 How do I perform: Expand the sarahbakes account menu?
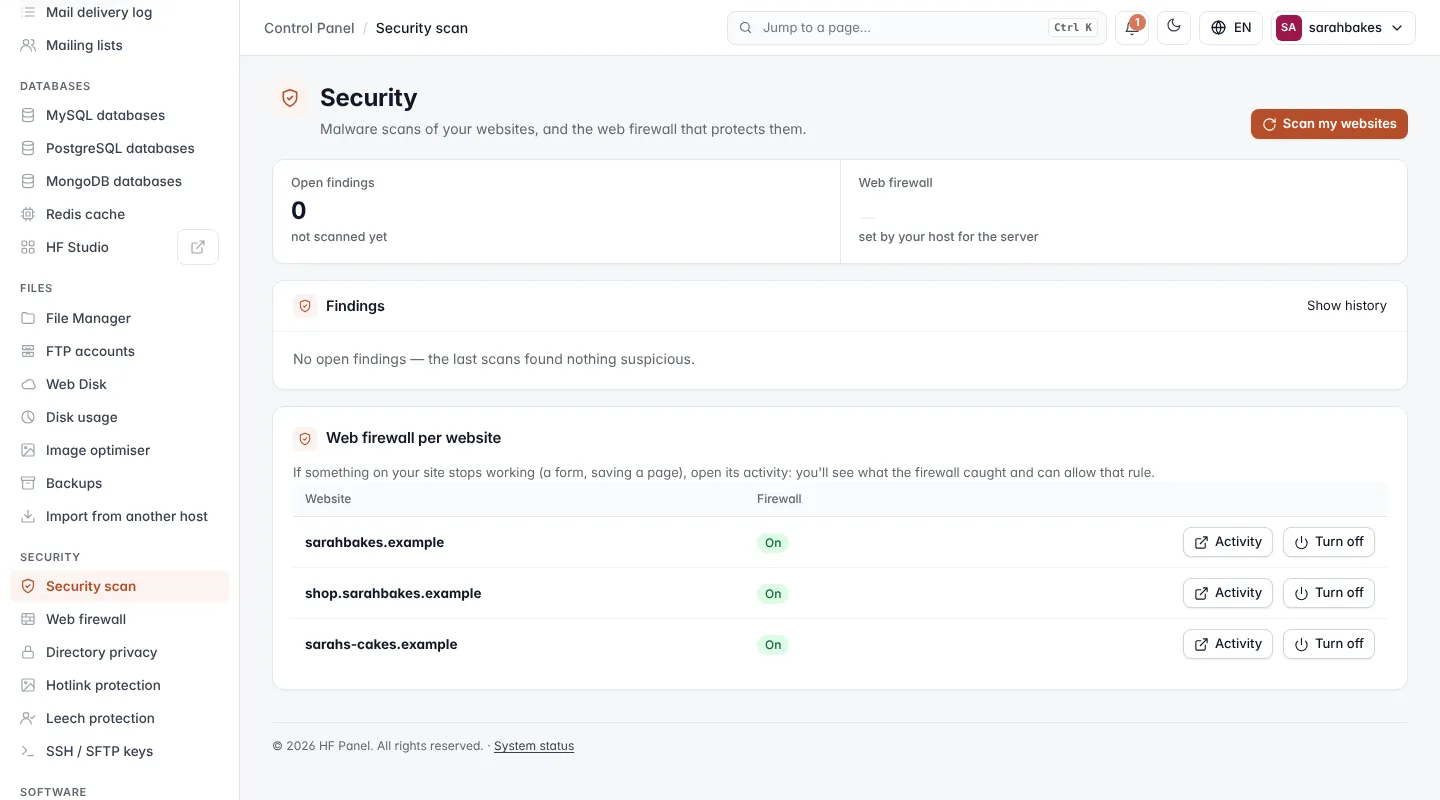tap(1343, 28)
